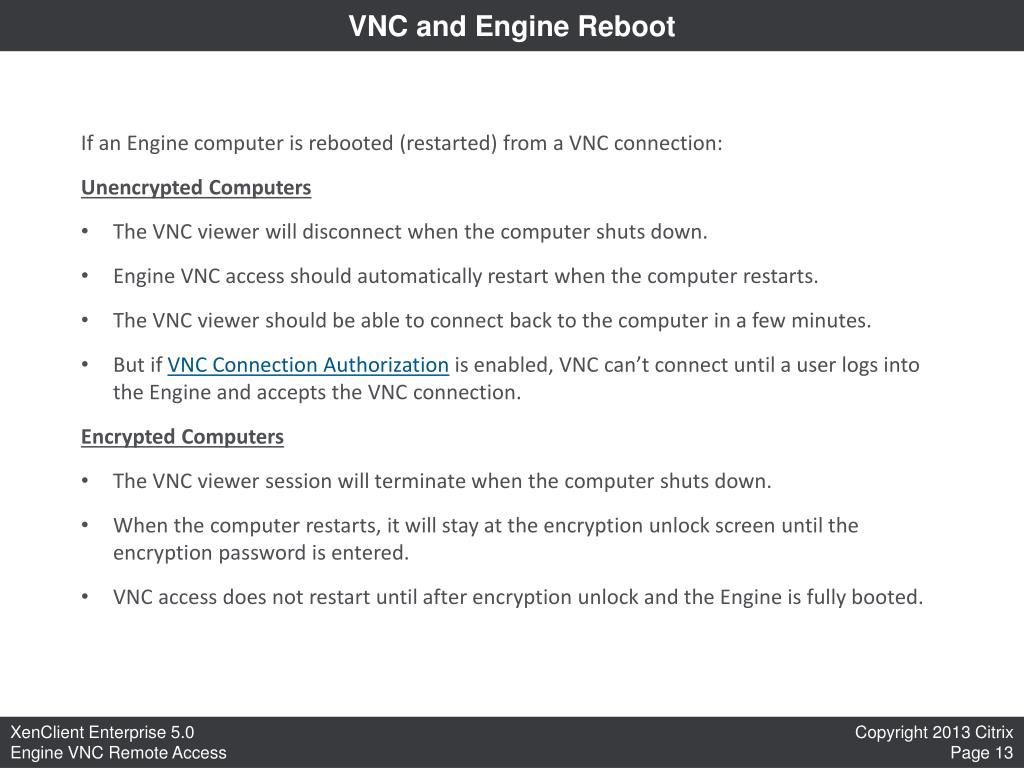Open the VNC Connection Authorization link

tap(308, 364)
